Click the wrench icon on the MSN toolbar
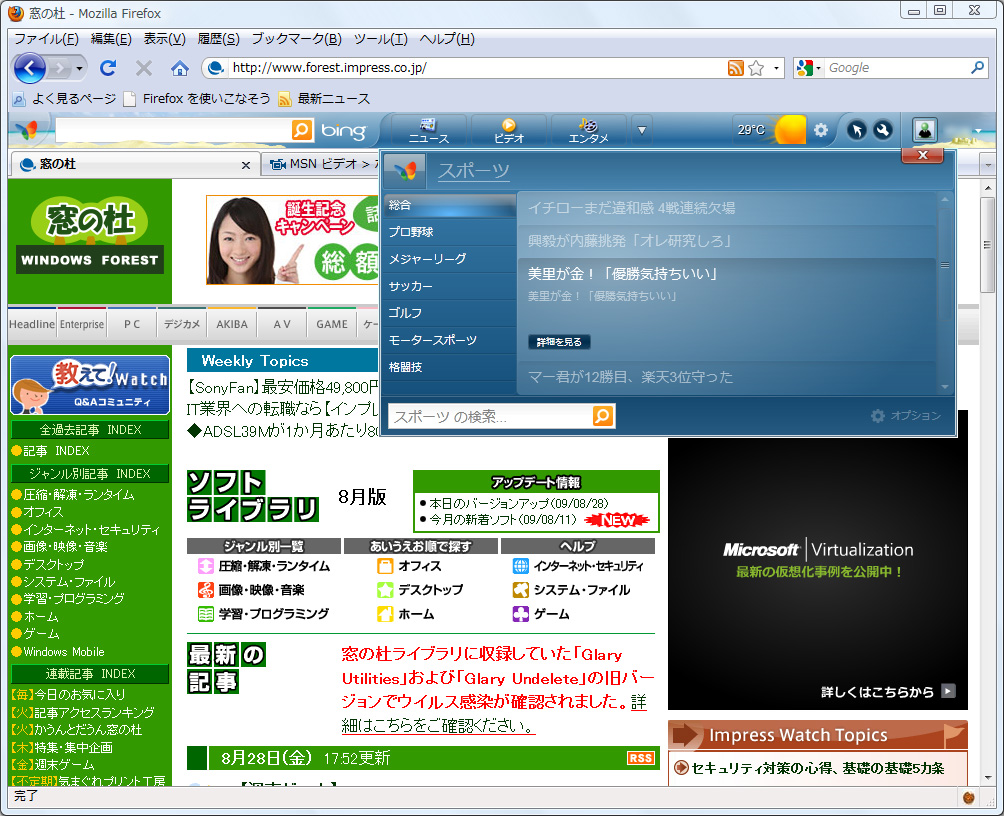 (x=882, y=129)
